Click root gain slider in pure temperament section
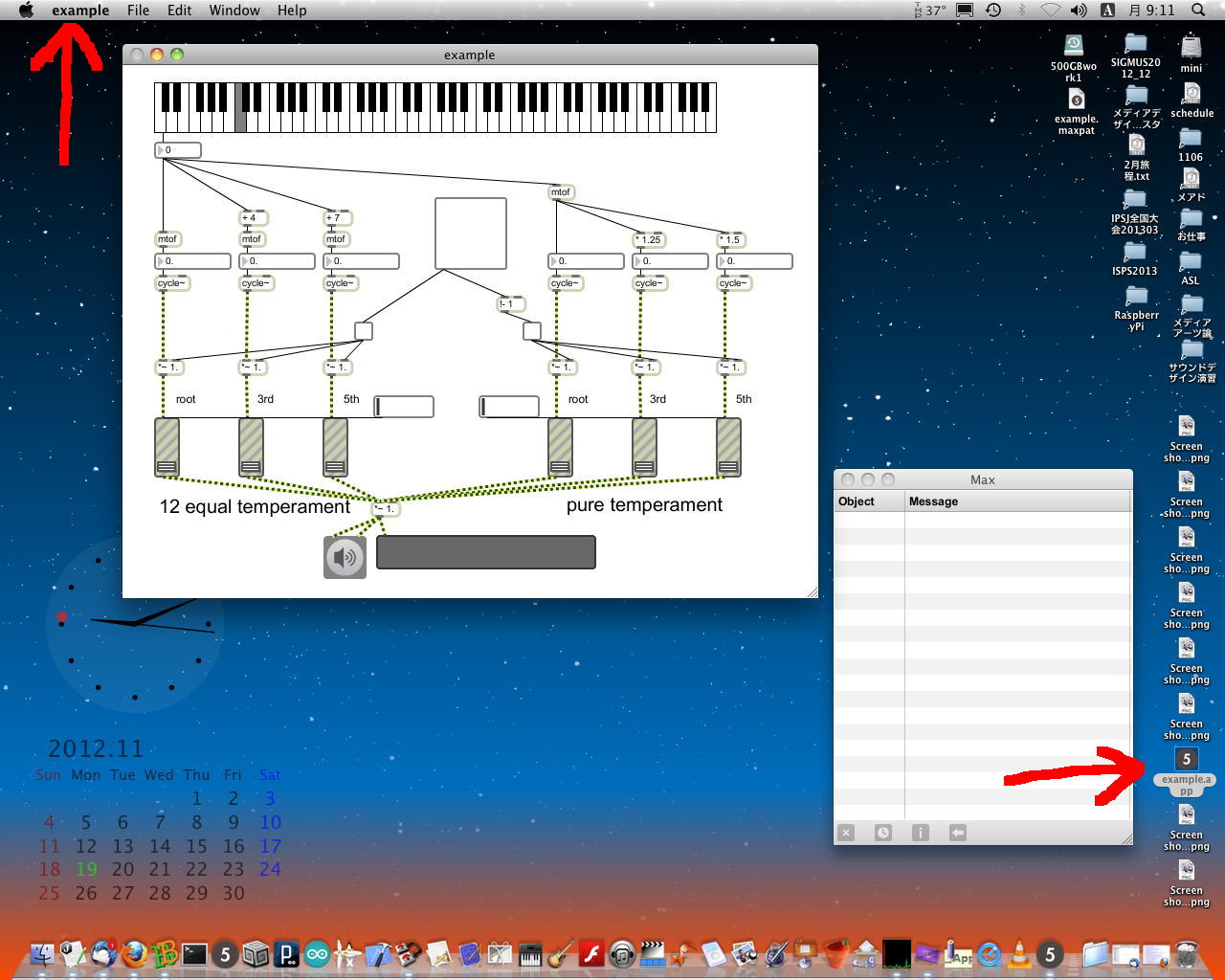 pos(560,447)
